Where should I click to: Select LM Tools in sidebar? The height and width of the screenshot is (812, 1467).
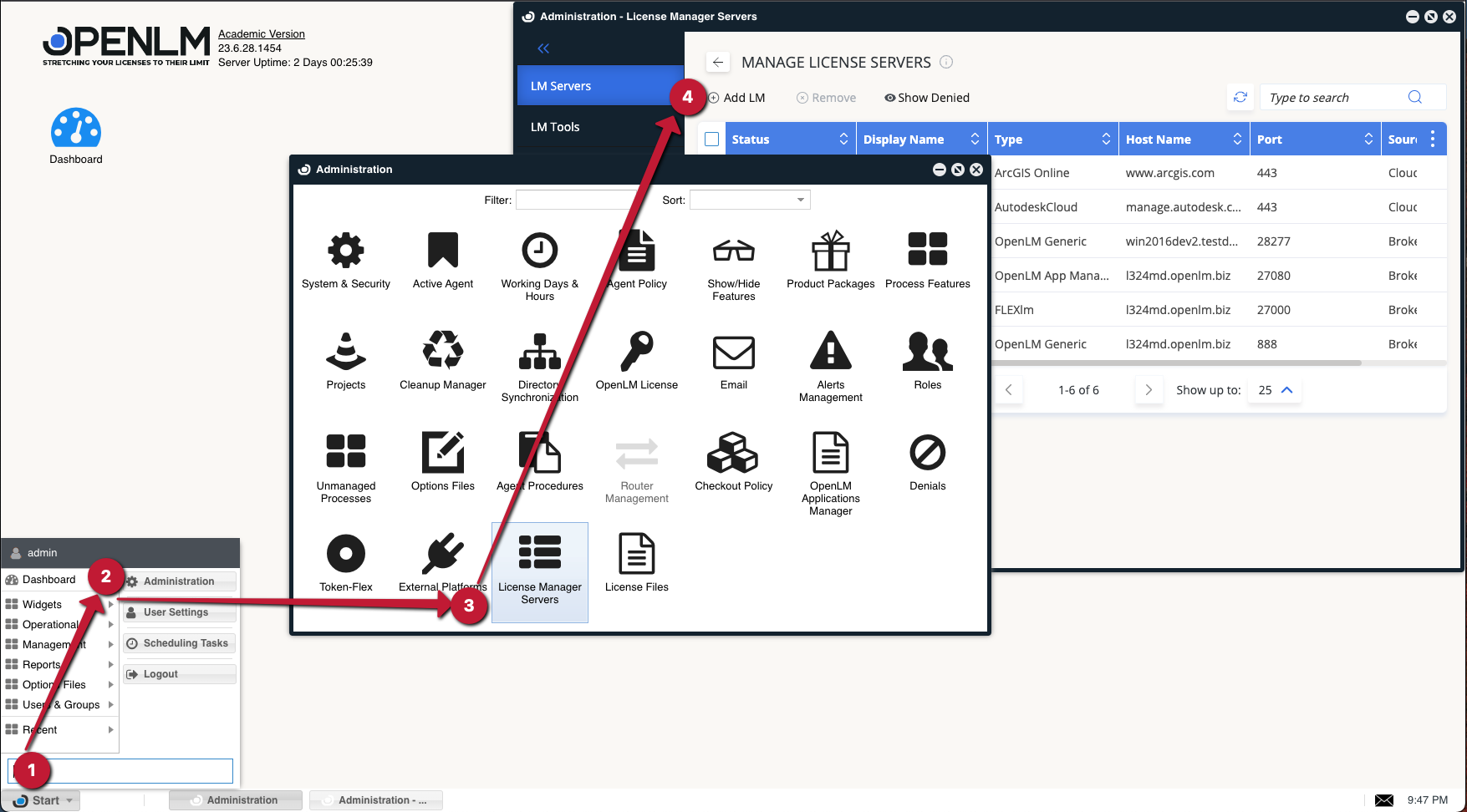click(x=555, y=127)
